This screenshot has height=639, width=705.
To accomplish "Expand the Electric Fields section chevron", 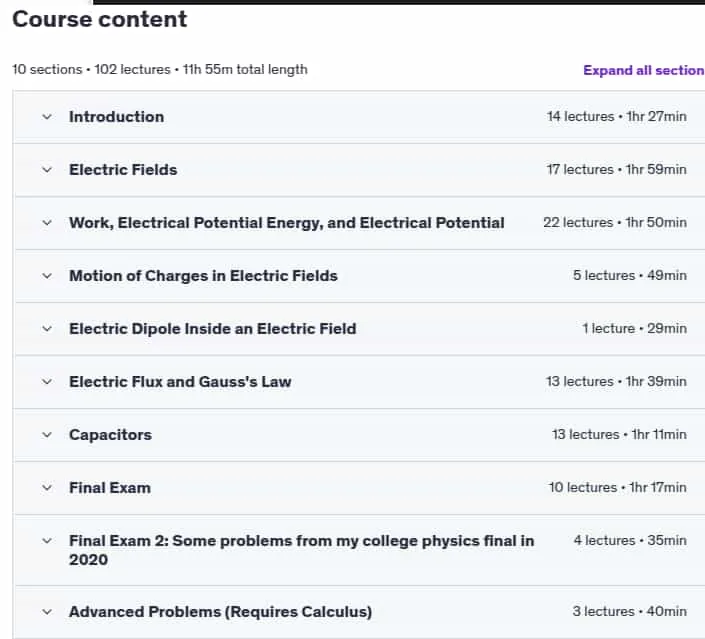I will point(47,170).
